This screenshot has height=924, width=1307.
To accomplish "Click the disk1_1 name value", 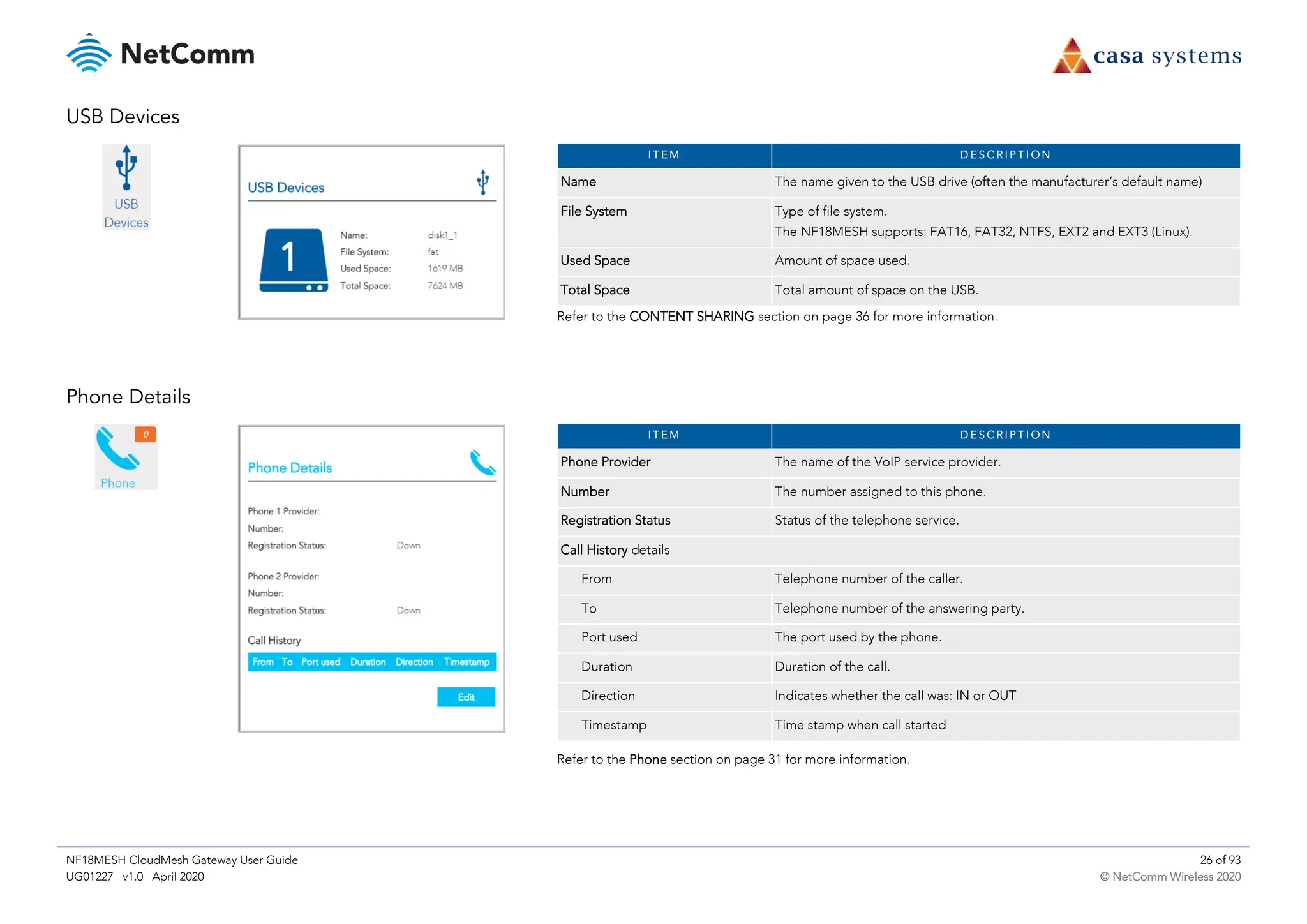I will [x=442, y=235].
